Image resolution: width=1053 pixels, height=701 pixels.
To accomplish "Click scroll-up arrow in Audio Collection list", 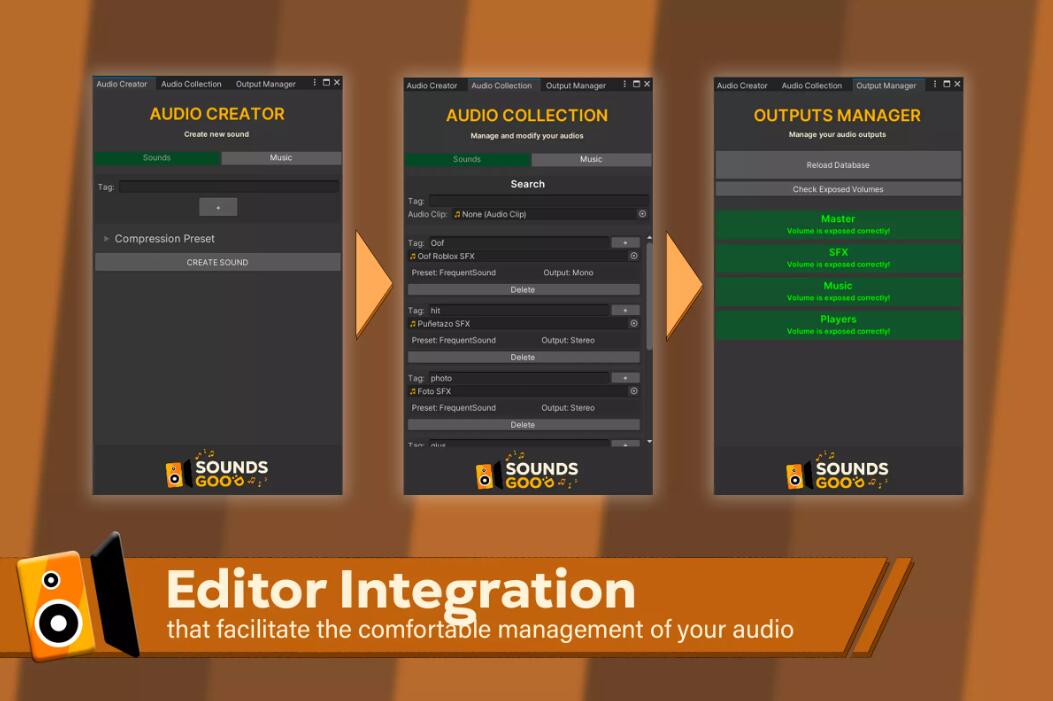I will coord(649,239).
